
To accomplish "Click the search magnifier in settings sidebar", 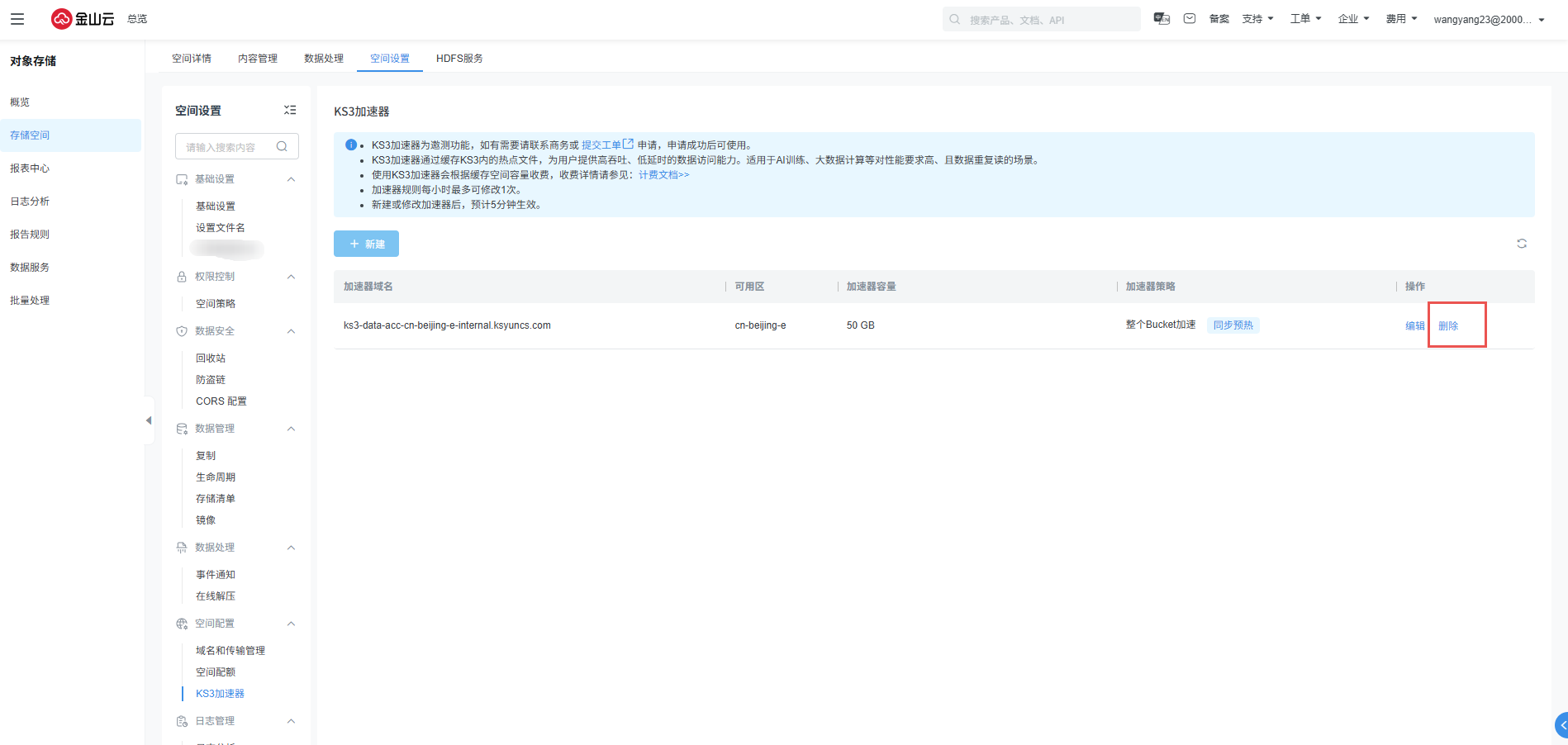I will [282, 147].
